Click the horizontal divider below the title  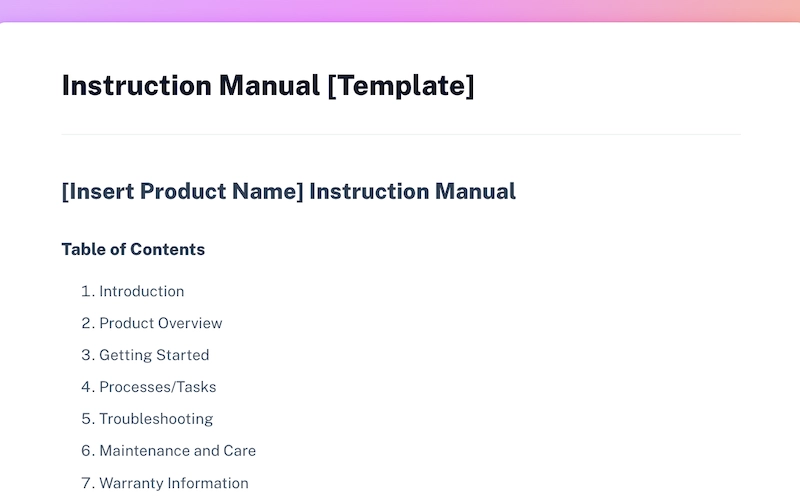coord(400,134)
